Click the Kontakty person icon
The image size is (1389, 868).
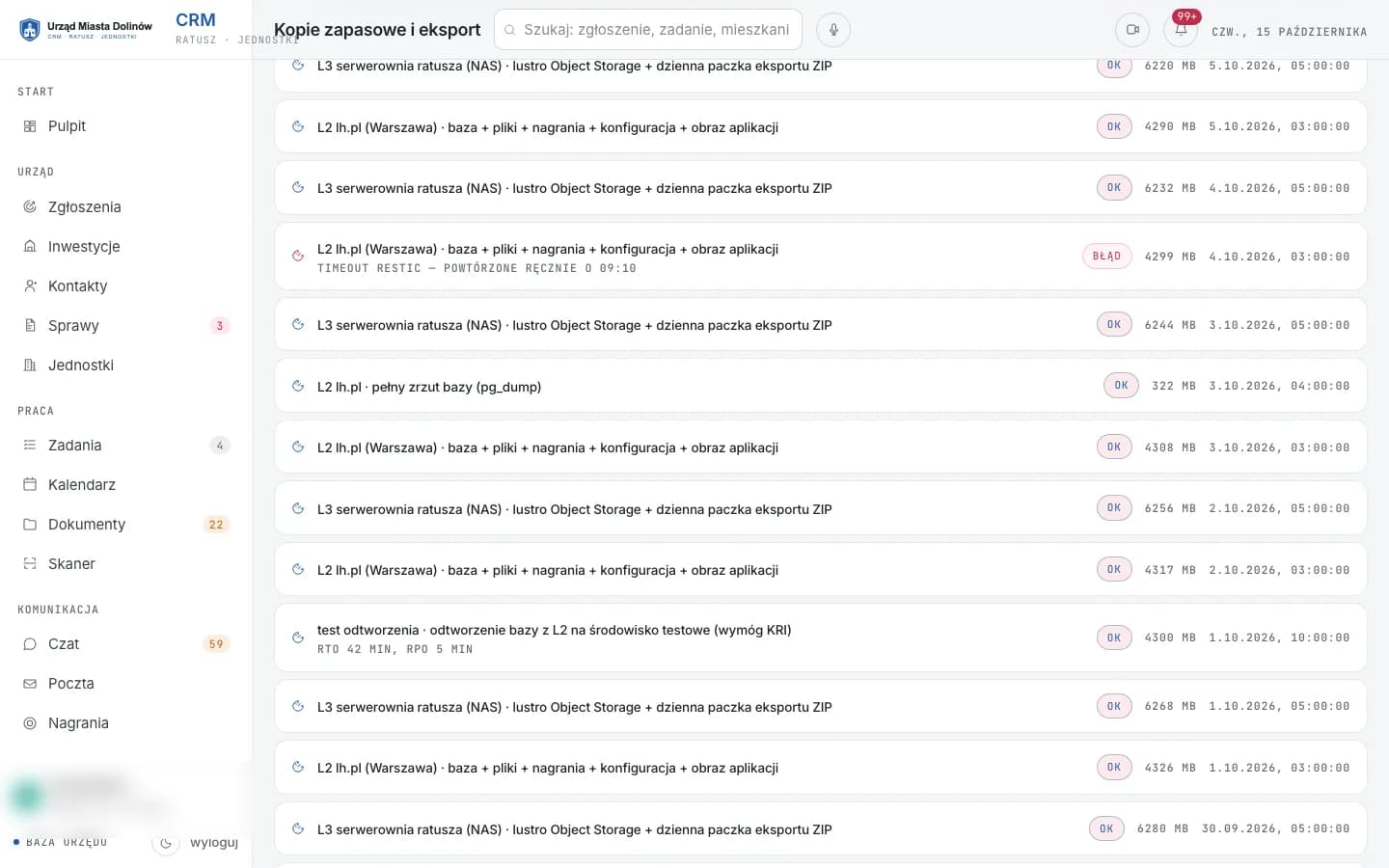tap(30, 285)
